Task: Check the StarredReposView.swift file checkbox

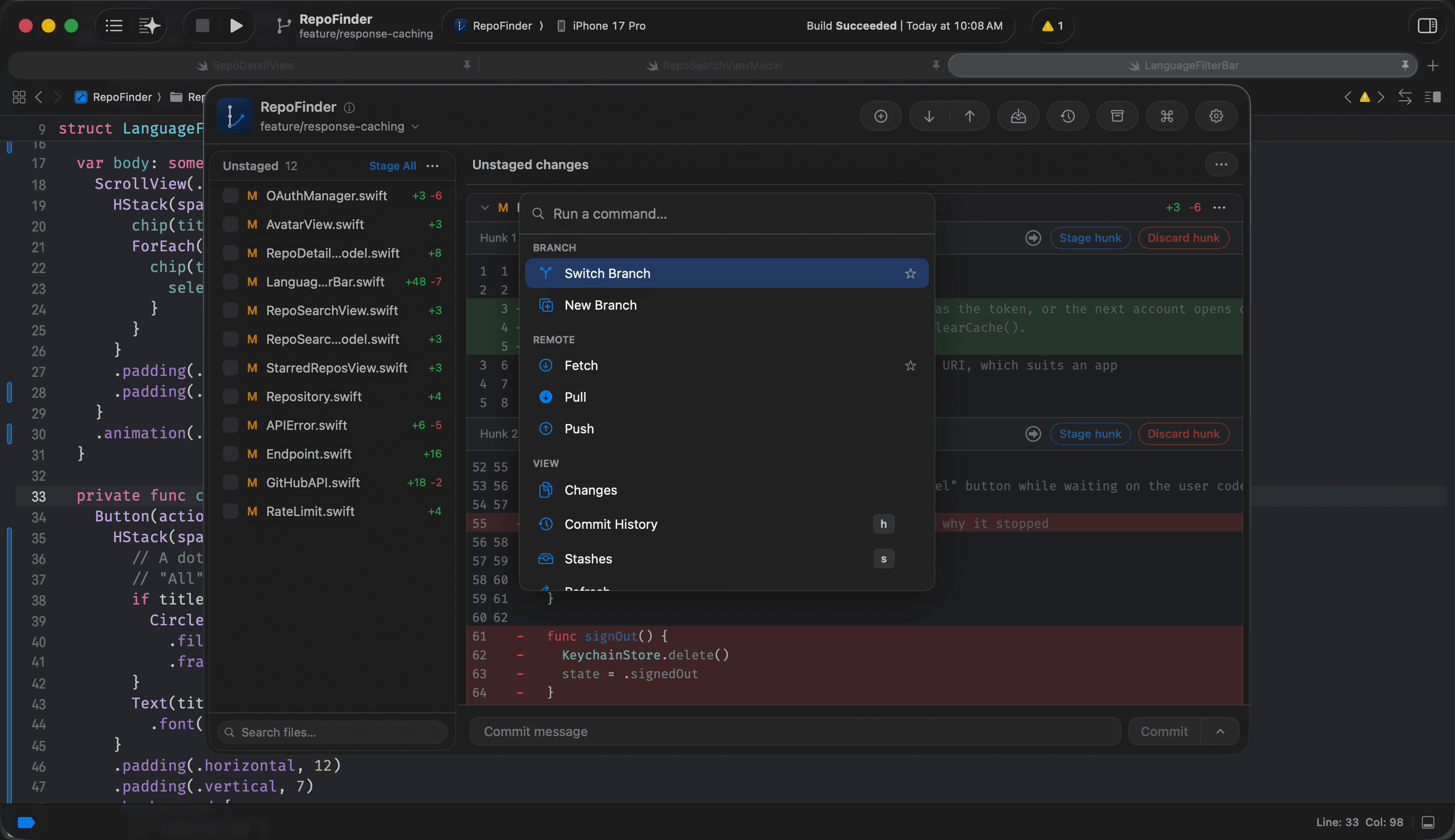Action: (230, 368)
